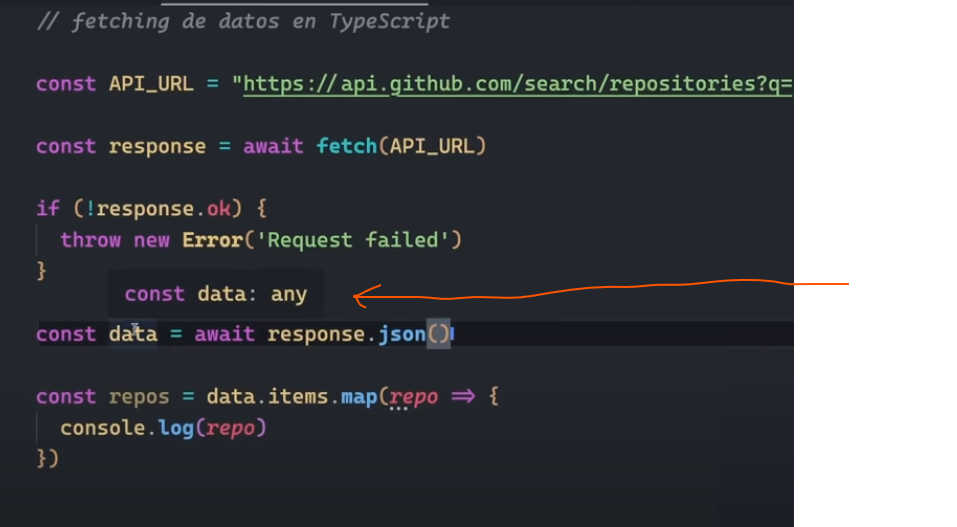Click the repo parameter with dotted underline
This screenshot has height=527, width=957.
413,397
